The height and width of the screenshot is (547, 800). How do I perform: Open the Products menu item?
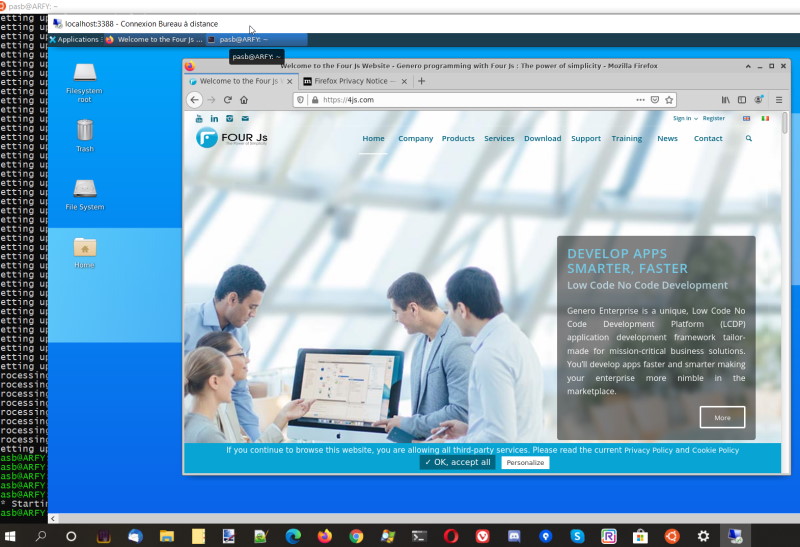(x=458, y=138)
